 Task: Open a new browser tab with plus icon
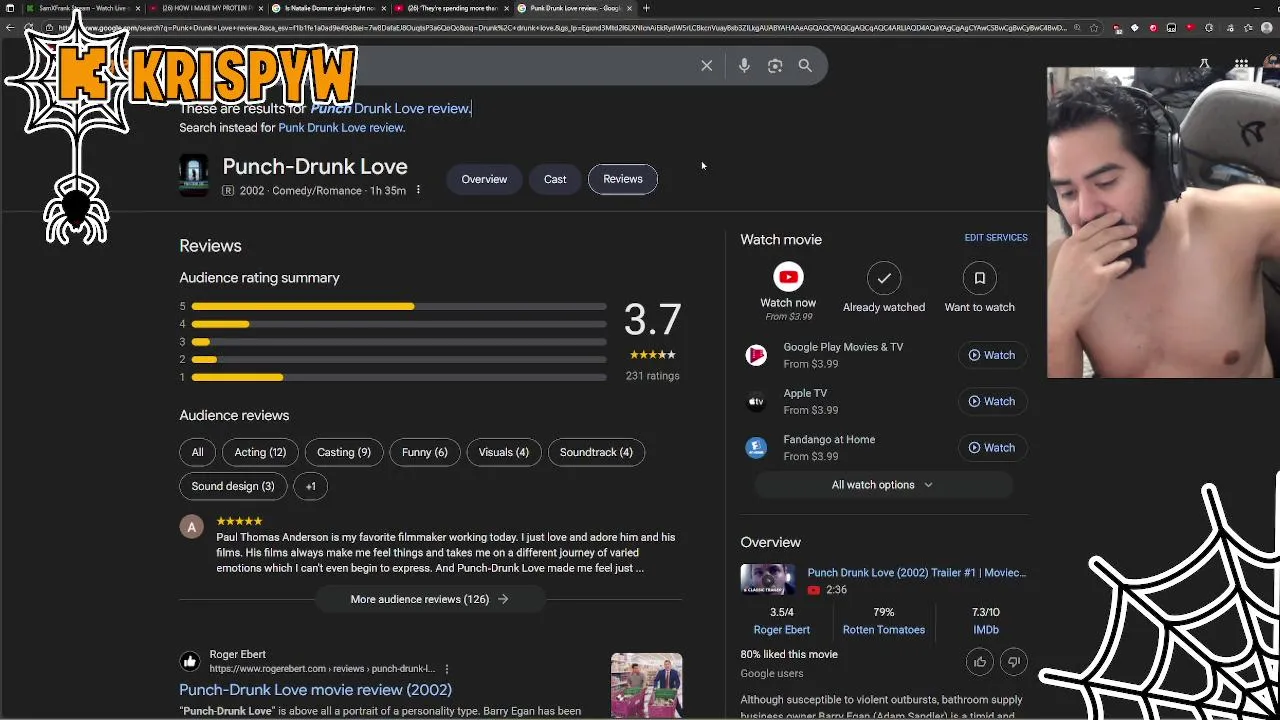[x=646, y=8]
